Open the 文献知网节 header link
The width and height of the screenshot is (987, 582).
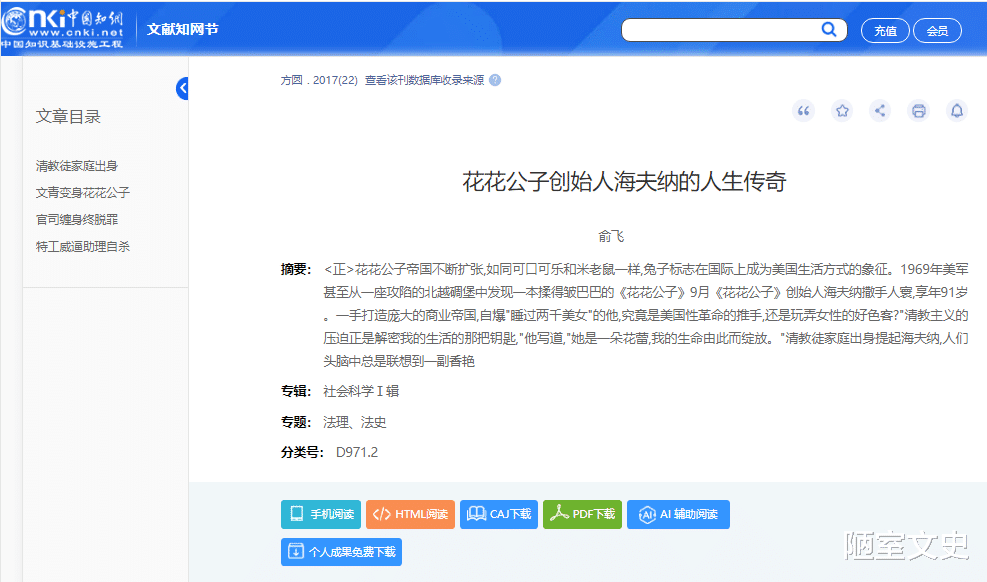click(x=183, y=29)
